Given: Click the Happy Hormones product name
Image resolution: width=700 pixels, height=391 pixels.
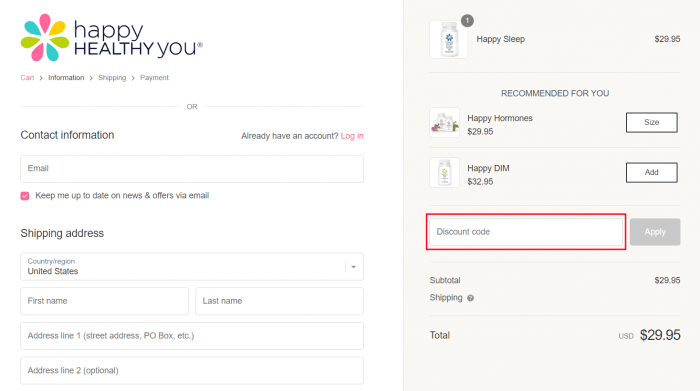Looking at the screenshot, I should (500, 118).
